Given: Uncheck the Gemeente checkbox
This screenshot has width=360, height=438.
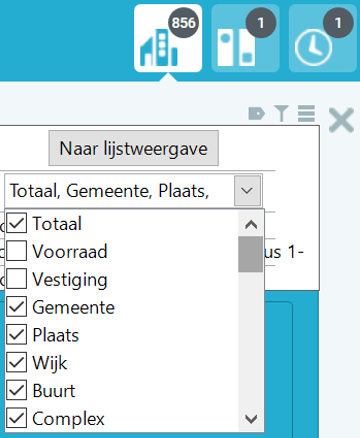Looking at the screenshot, I should tap(16, 307).
